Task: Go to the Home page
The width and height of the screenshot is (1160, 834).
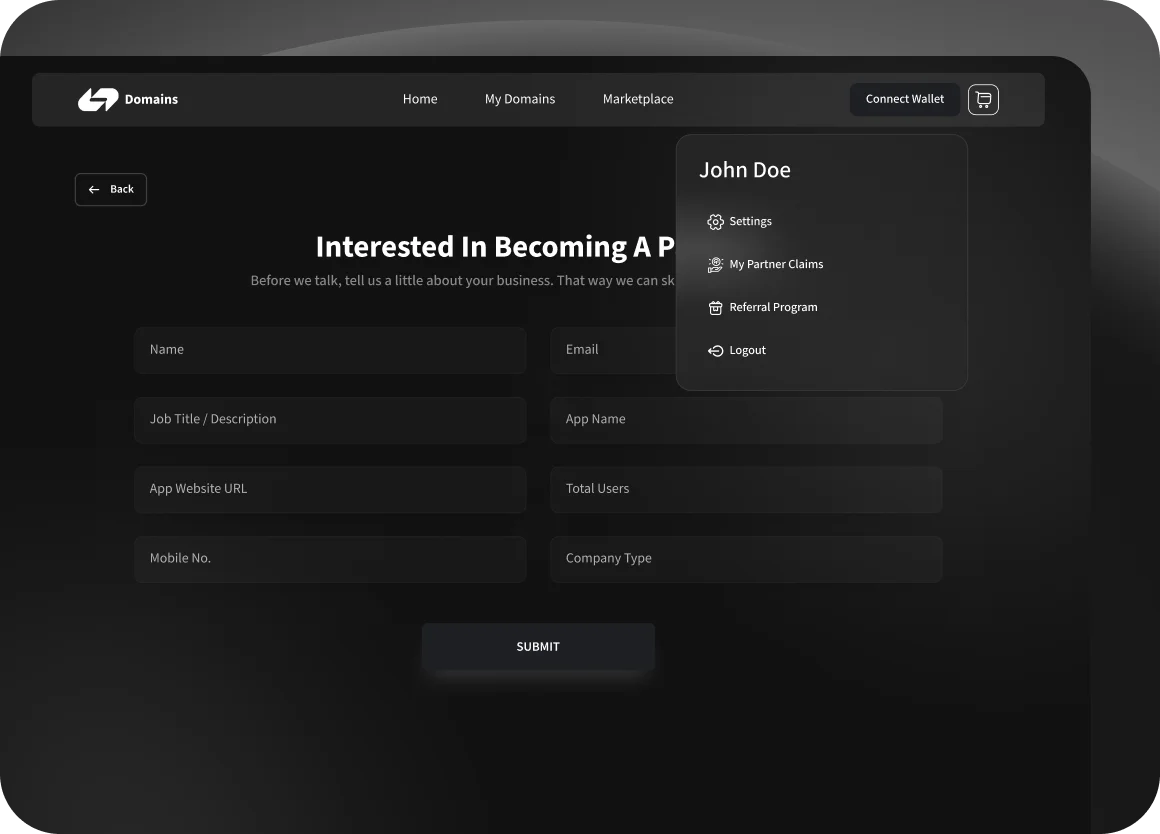Action: tap(420, 99)
